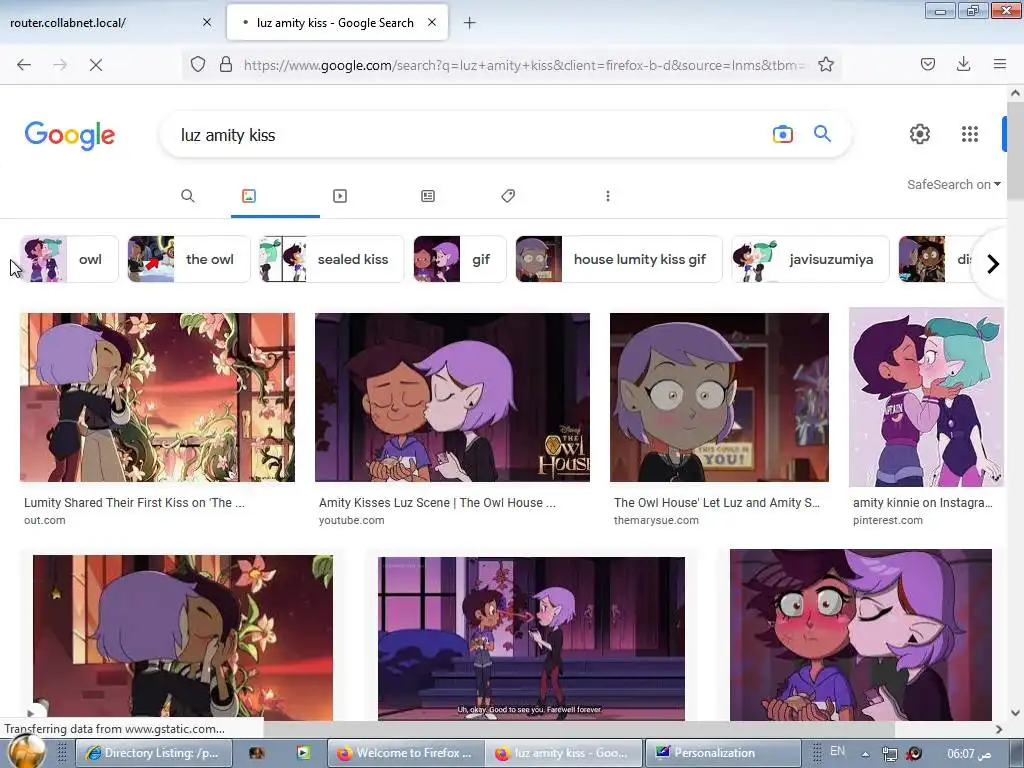Screen dimensions: 1024x768
Task: Select the router.collabnet.local browser tab
Action: [x=111, y=23]
